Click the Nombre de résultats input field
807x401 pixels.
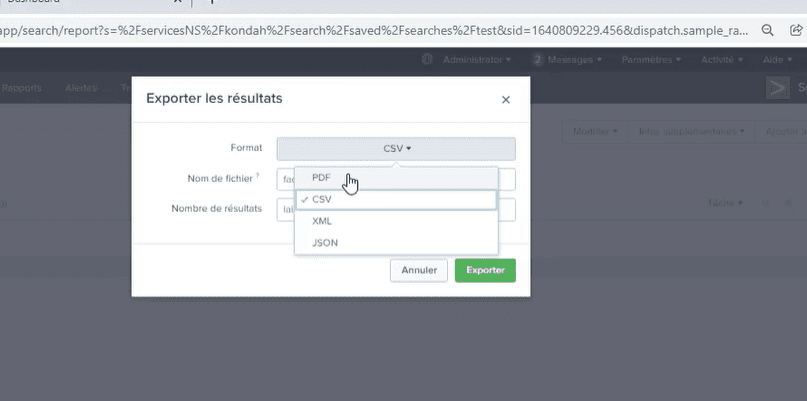(x=396, y=210)
